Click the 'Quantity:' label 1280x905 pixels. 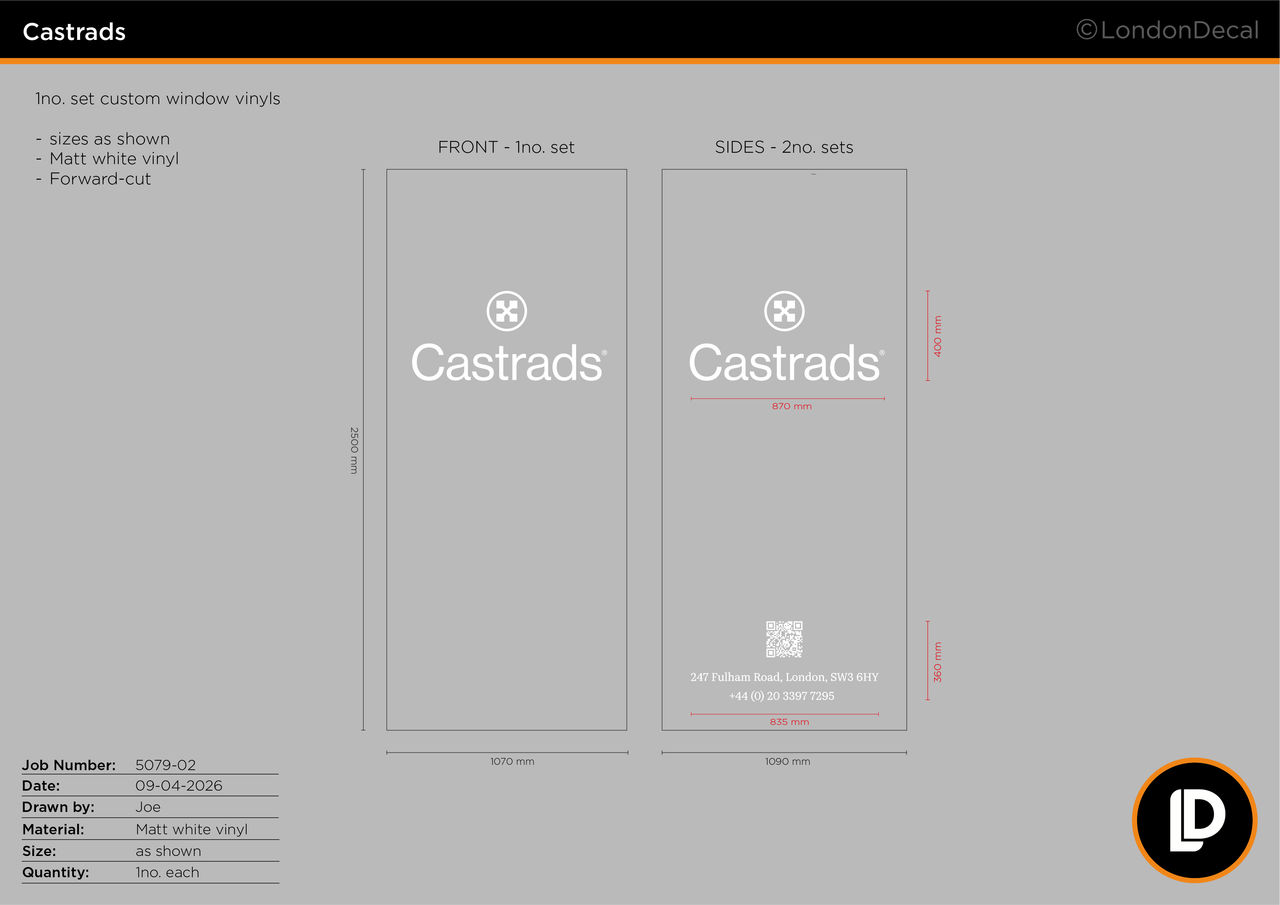[56, 872]
